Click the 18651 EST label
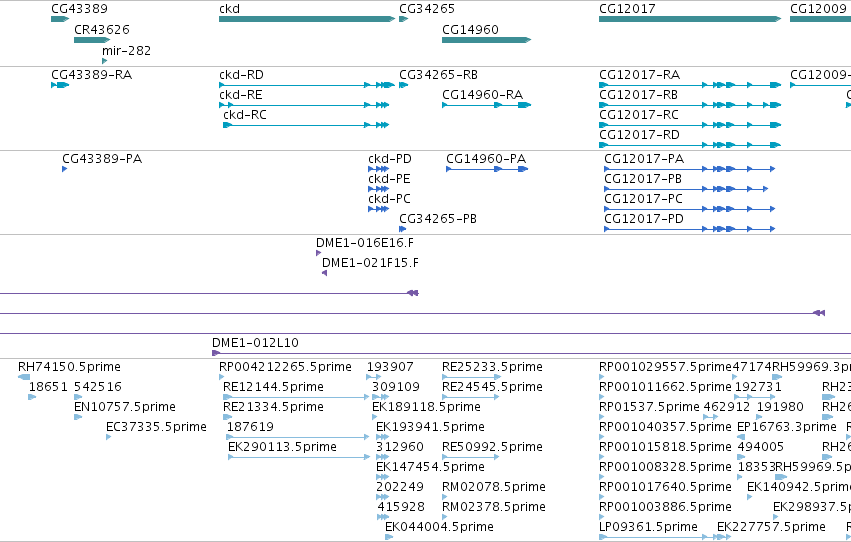 48,387
